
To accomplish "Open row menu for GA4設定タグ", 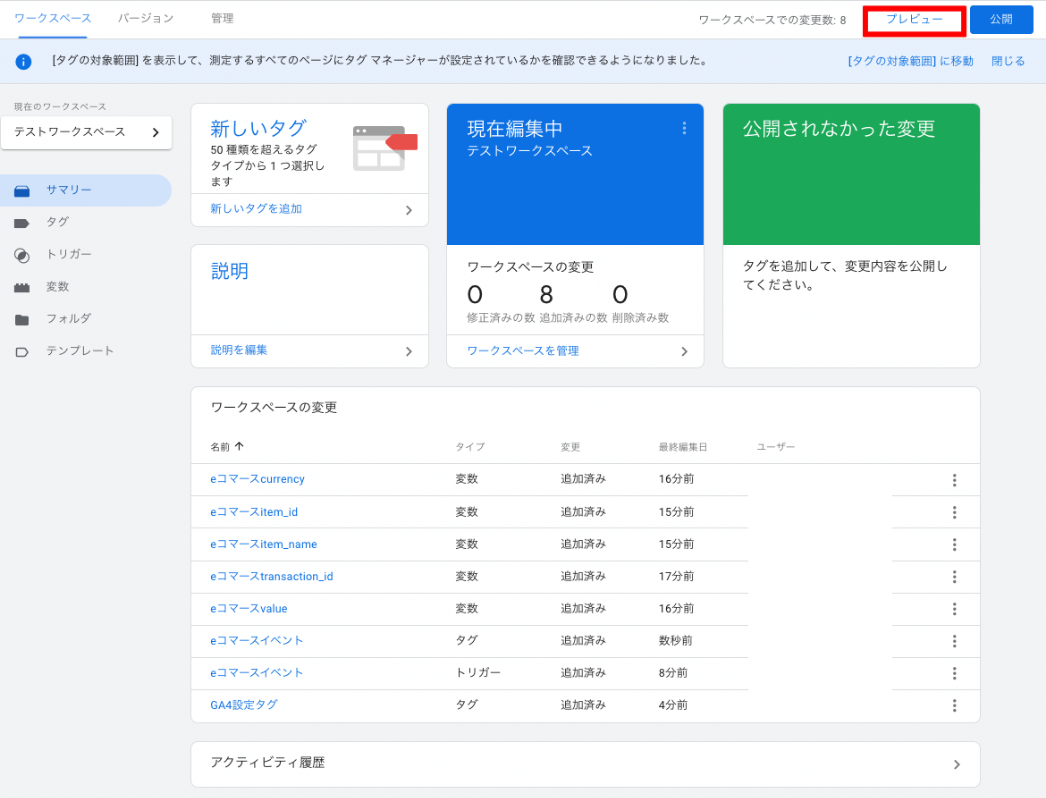I will 955,705.
